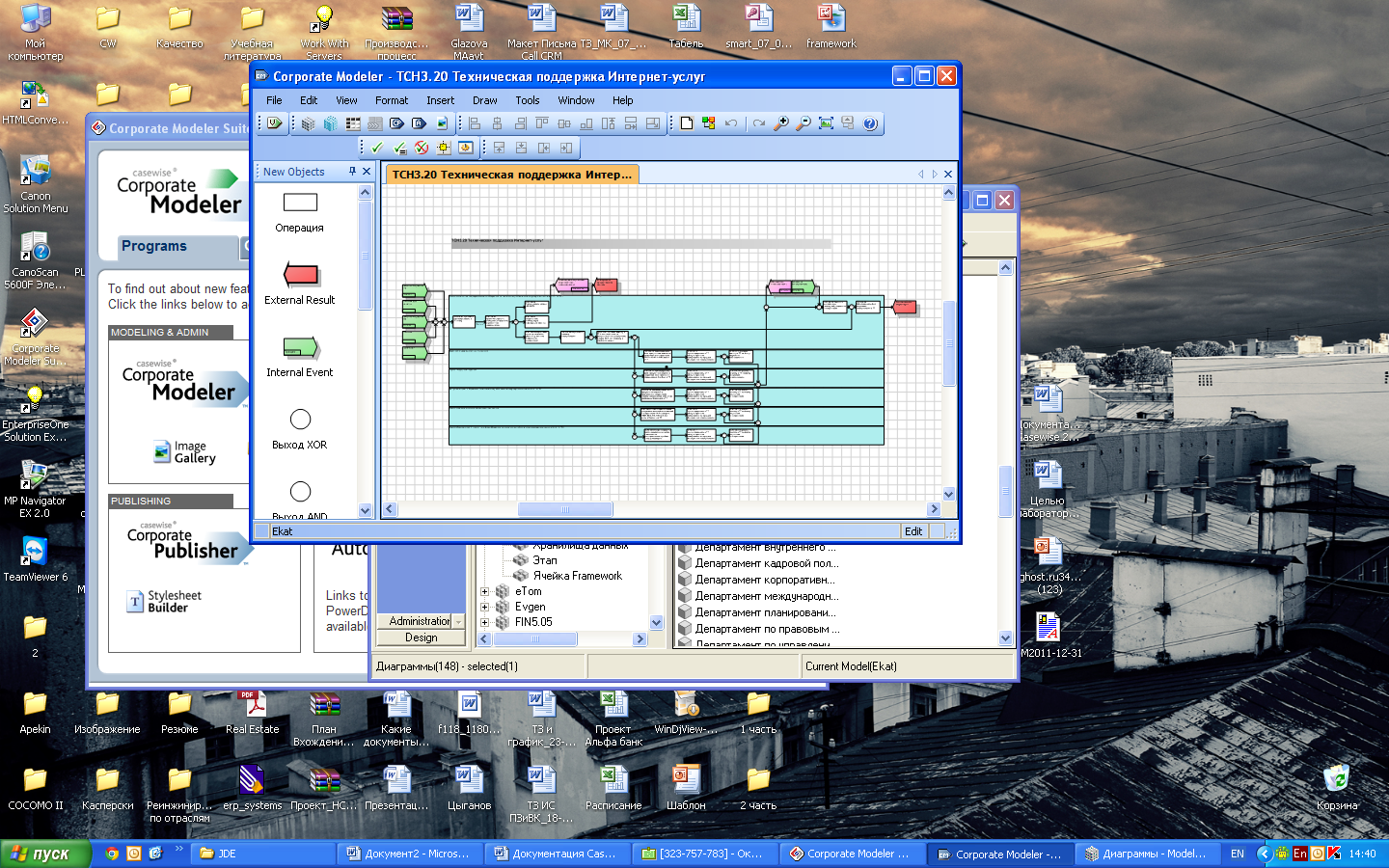This screenshot has height=868, width=1389.
Task: Click the next tab arrow beside the diagram tab
Action: 935,175
